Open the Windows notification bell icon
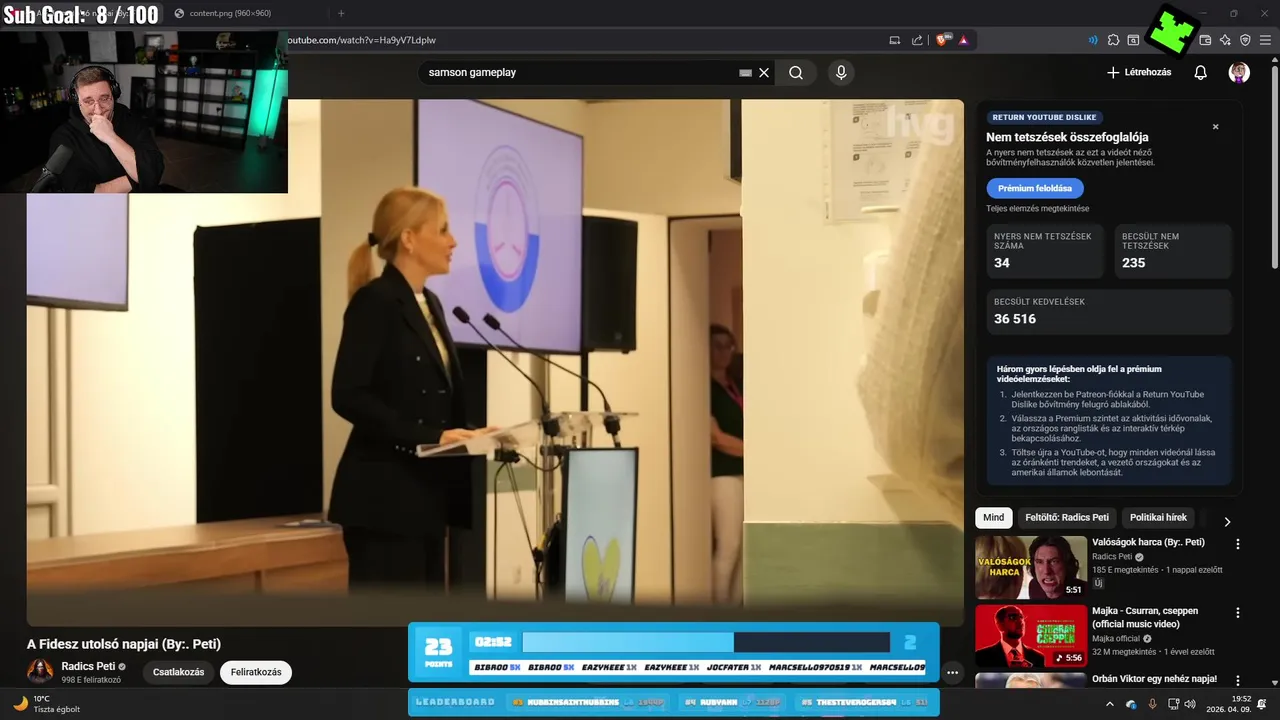This screenshot has width=1280, height=720. [x=1263, y=704]
